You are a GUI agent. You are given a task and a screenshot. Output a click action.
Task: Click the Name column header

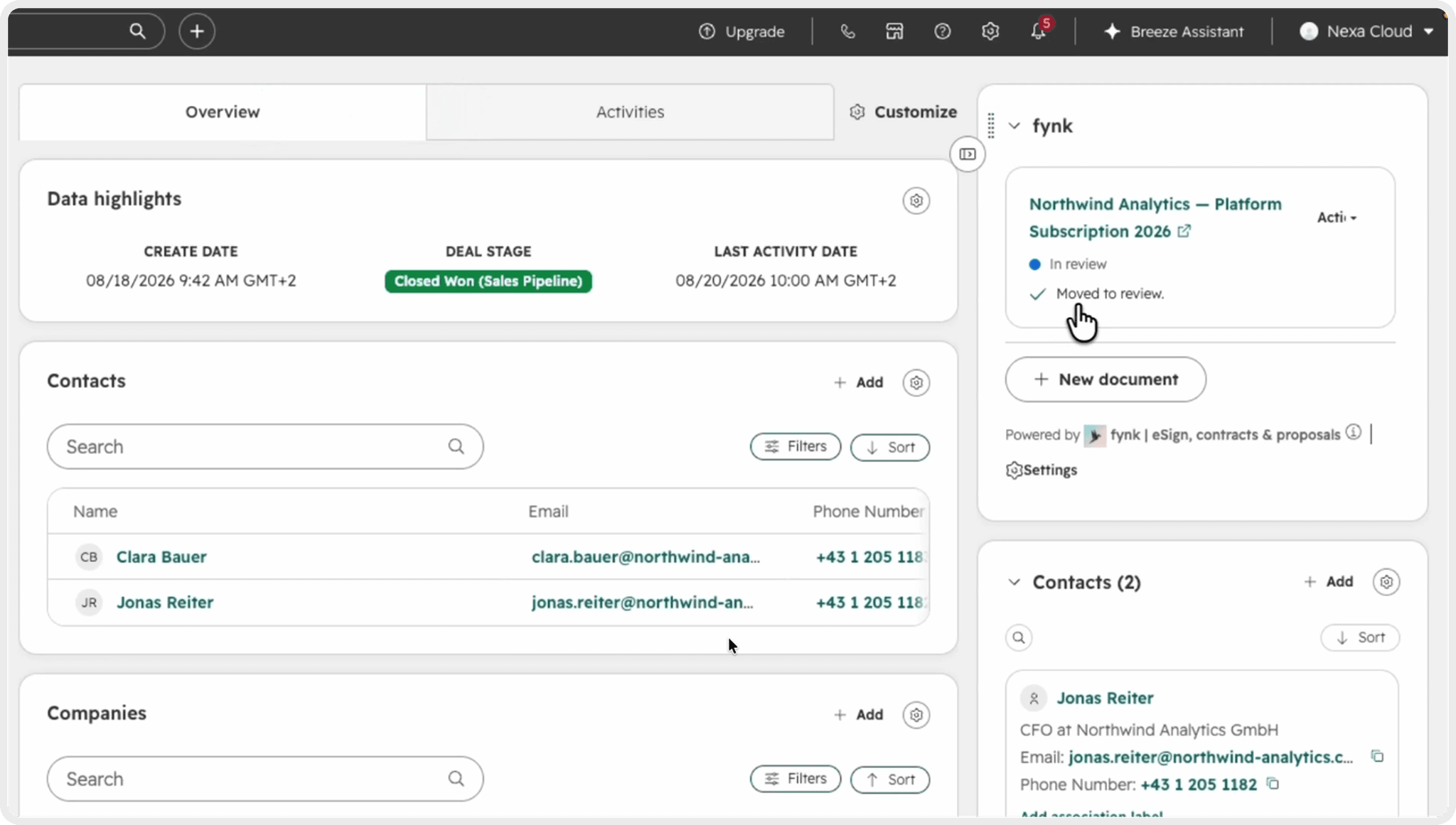click(x=95, y=512)
